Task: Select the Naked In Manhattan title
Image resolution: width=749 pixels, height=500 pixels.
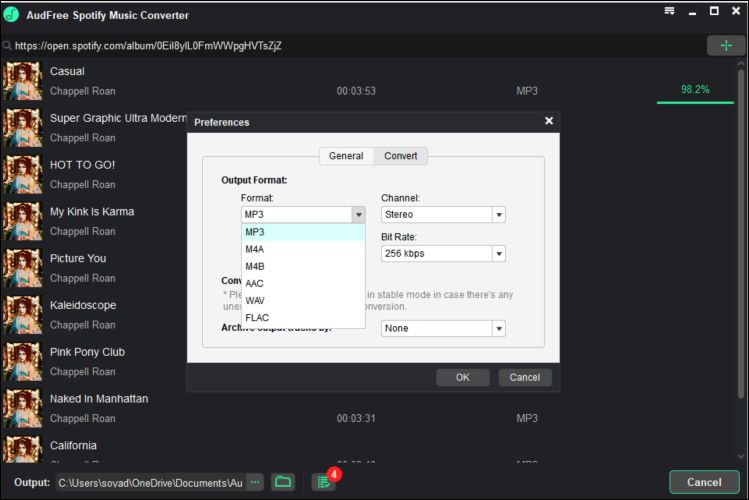Action: (x=99, y=399)
